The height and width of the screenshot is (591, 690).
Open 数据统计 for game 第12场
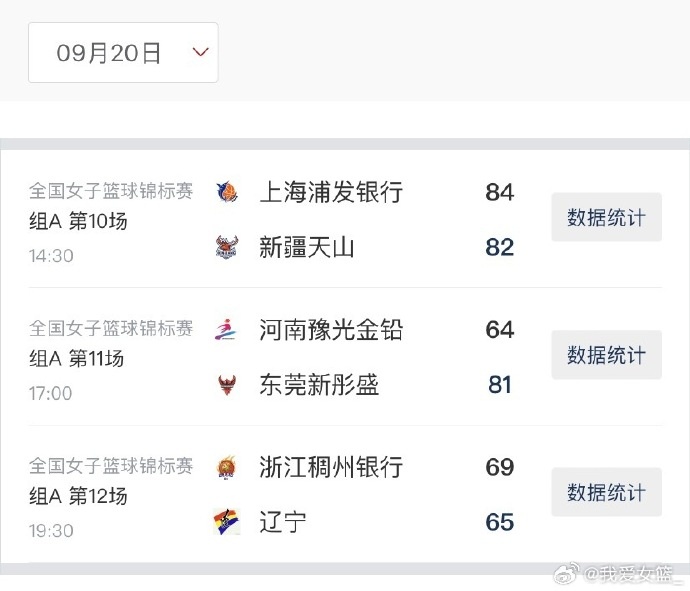[606, 492]
